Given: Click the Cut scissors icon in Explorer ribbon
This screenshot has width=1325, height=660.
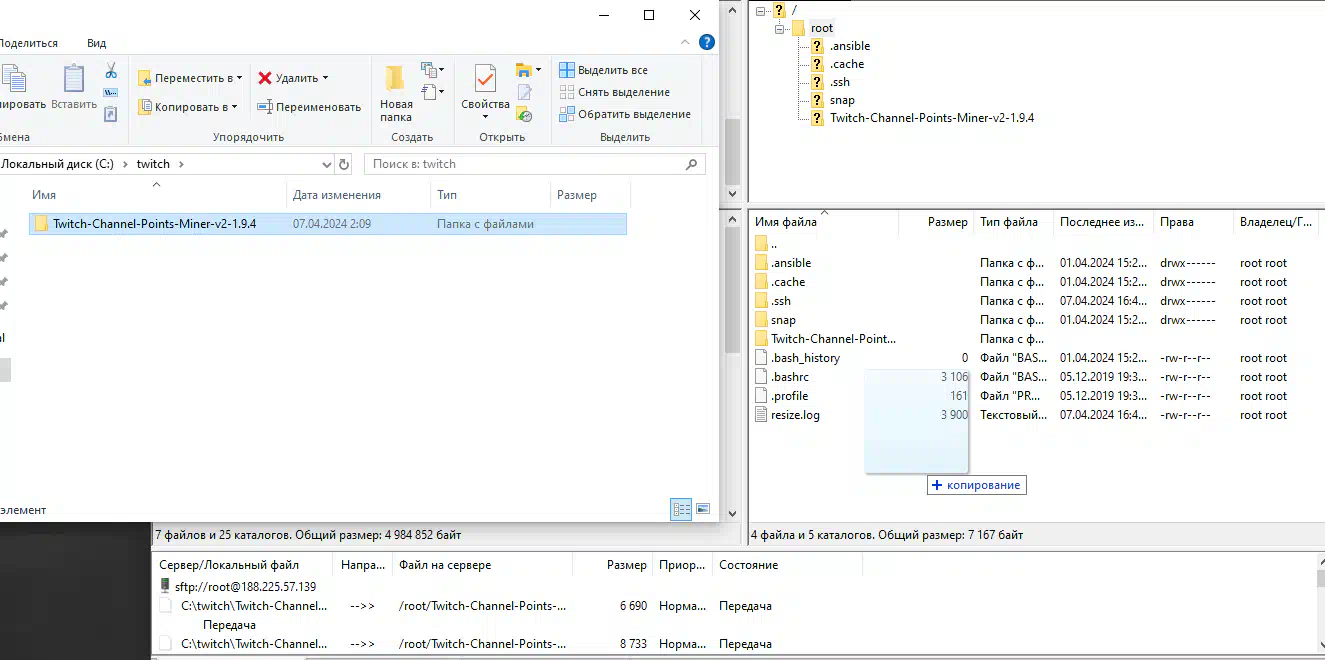Looking at the screenshot, I should pyautogui.click(x=111, y=71).
